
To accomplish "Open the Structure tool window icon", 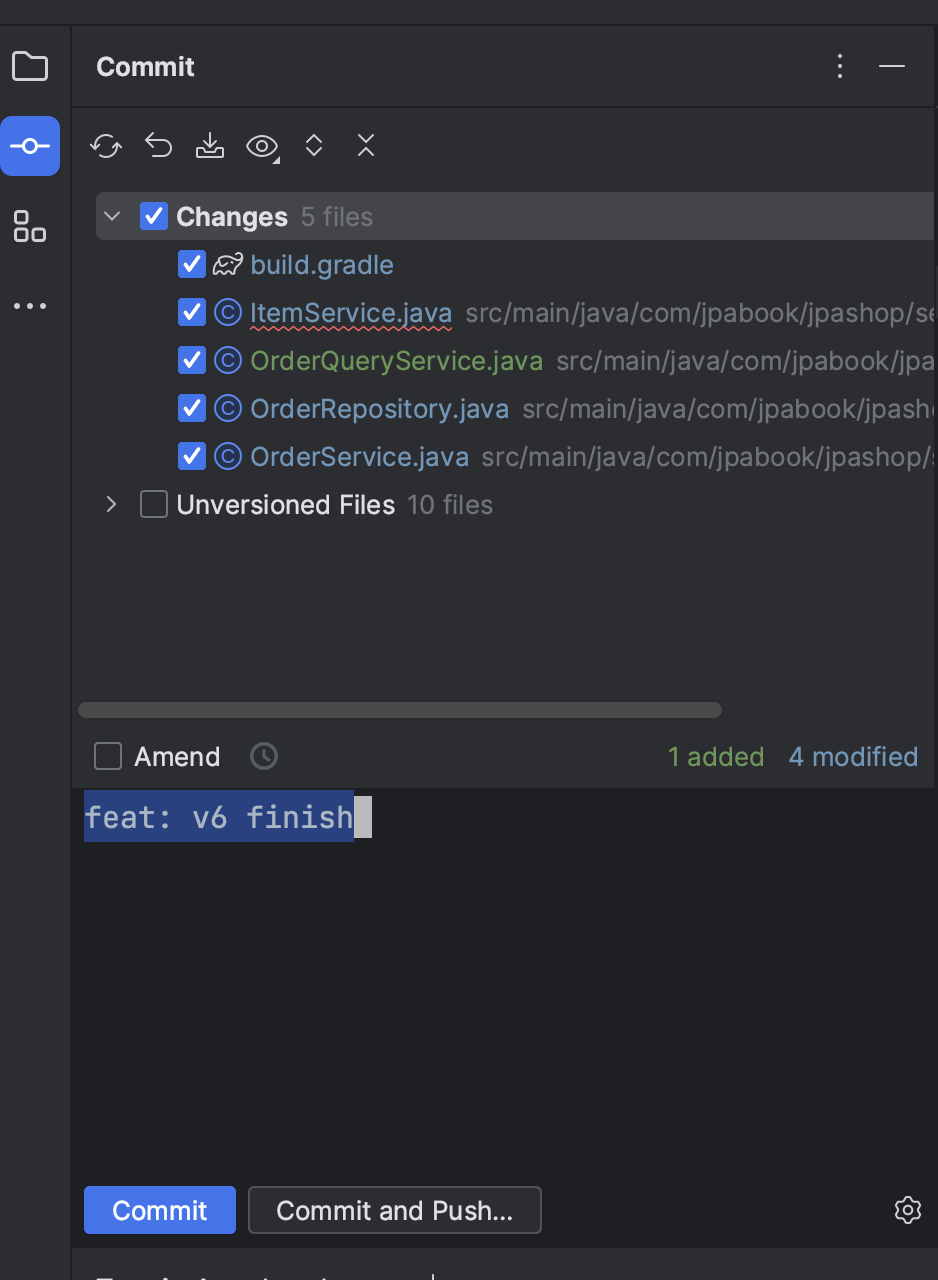I will 30,226.
